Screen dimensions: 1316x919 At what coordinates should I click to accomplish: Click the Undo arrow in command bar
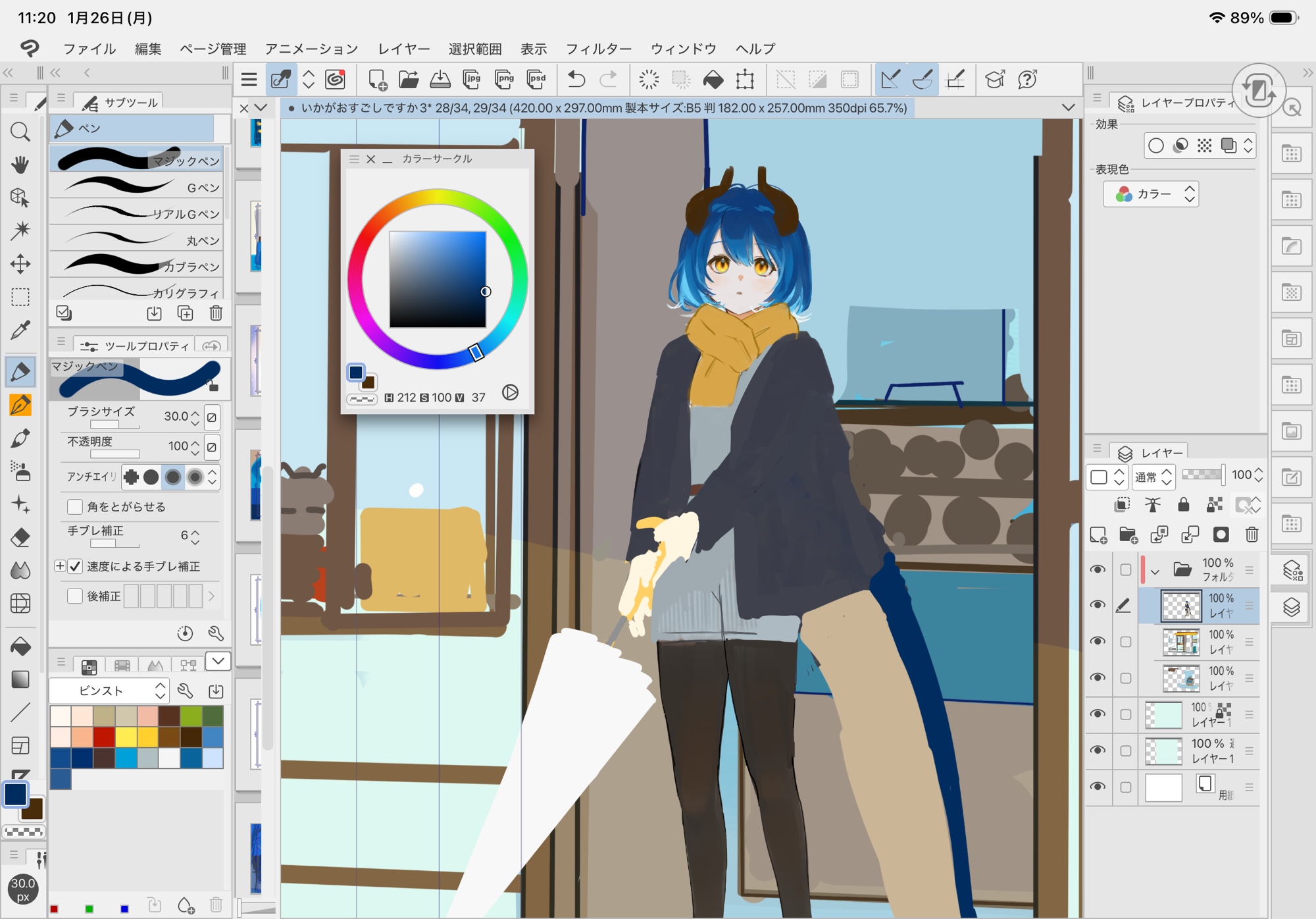pos(576,80)
